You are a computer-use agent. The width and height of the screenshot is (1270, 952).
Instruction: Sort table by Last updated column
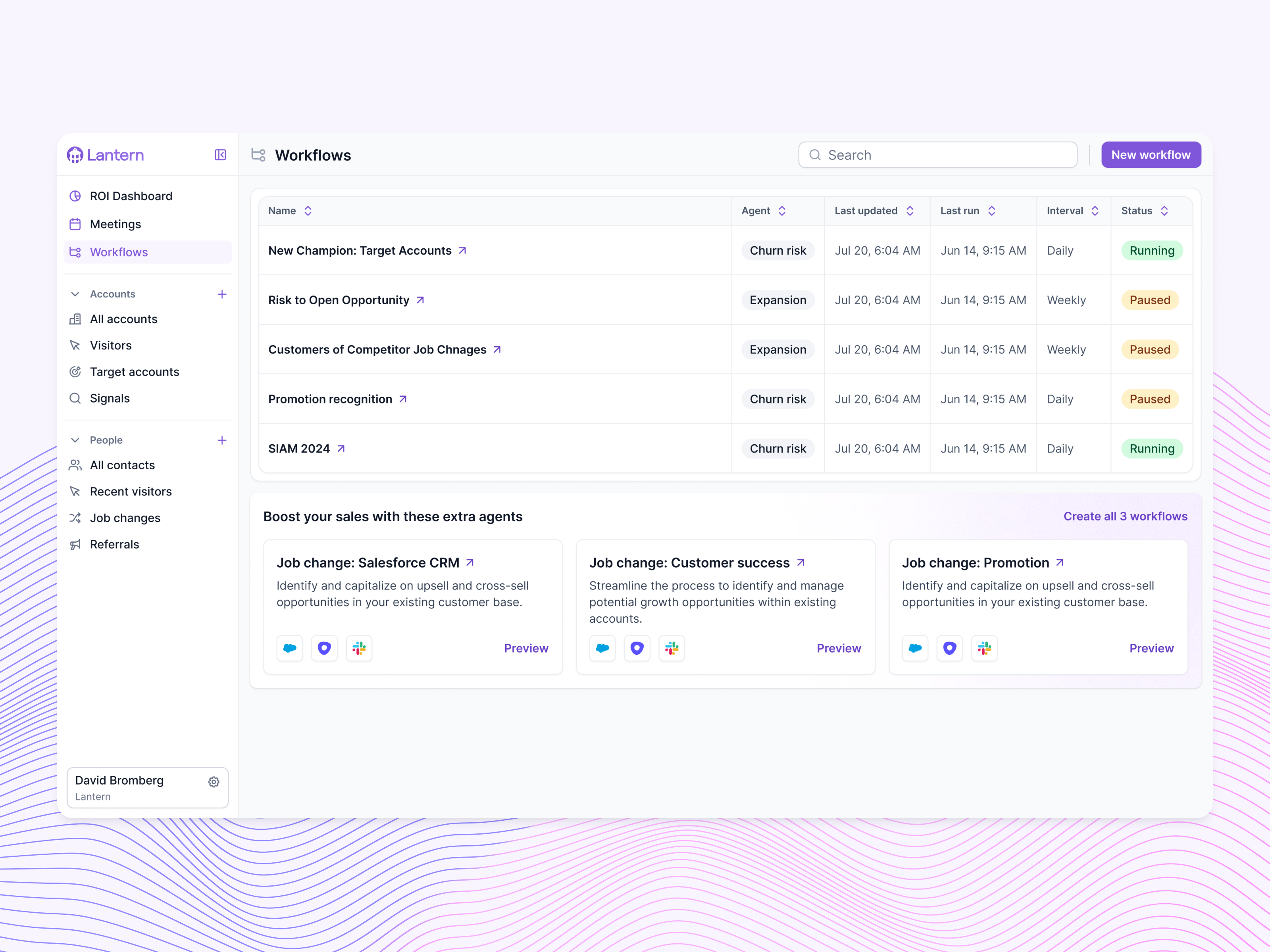[x=910, y=211]
